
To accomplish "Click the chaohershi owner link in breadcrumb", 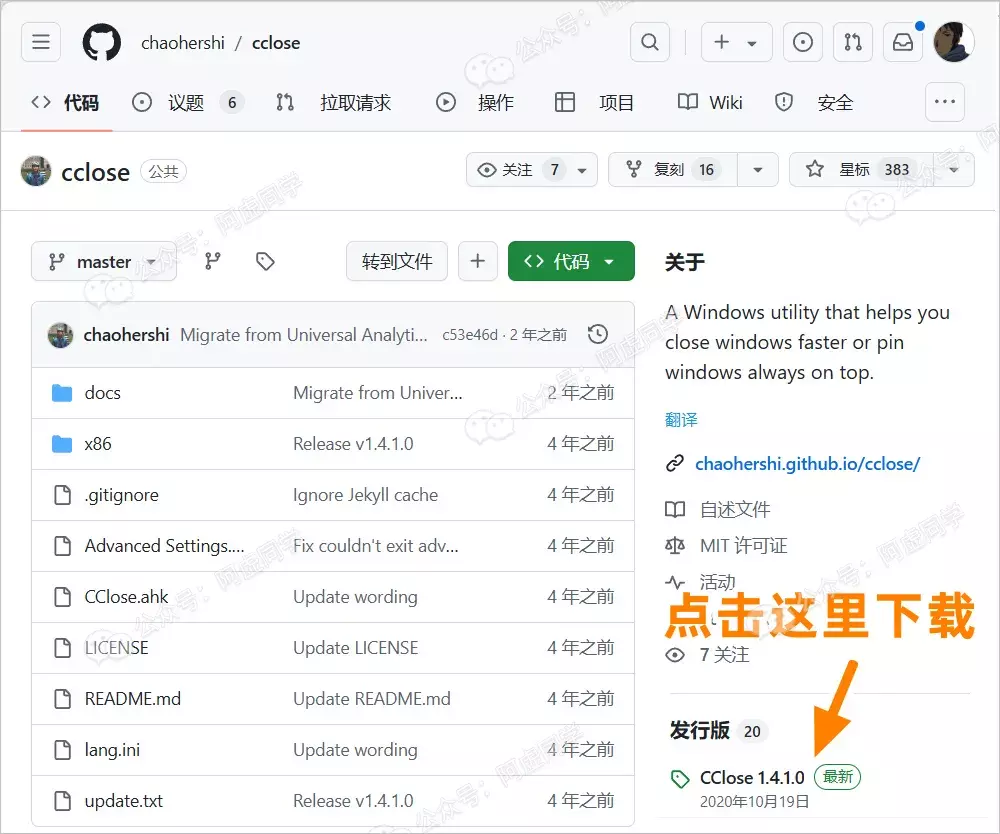I will [182, 43].
